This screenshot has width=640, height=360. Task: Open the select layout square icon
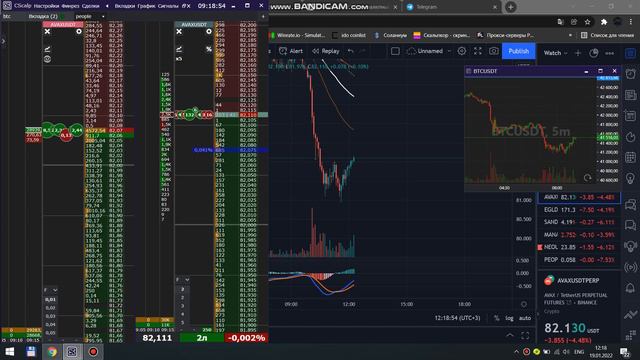click(395, 51)
